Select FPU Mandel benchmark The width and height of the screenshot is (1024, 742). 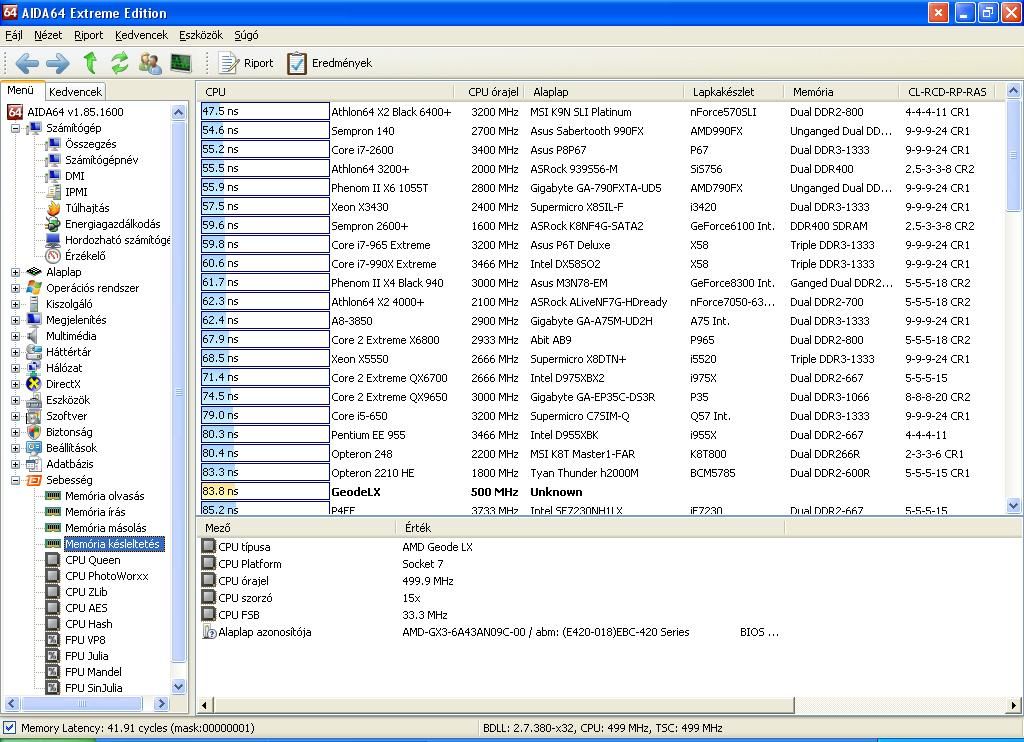[x=93, y=672]
